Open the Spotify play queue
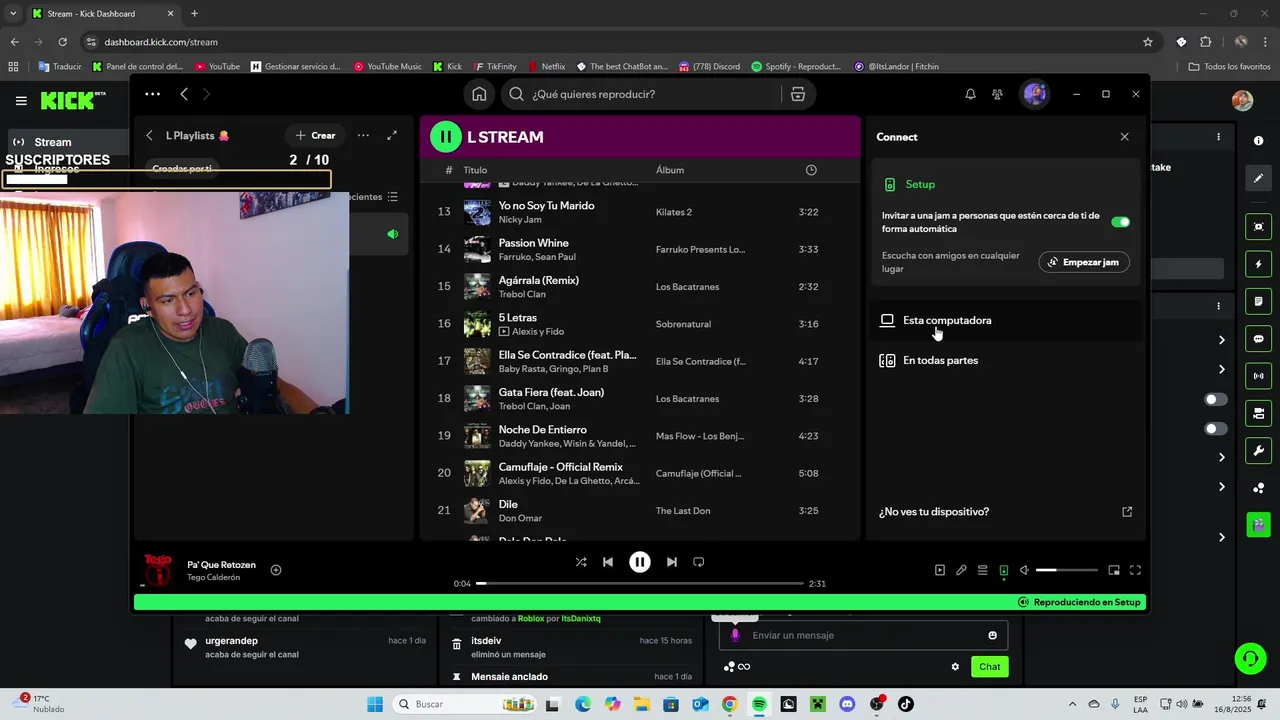This screenshot has width=1280, height=720. [982, 570]
